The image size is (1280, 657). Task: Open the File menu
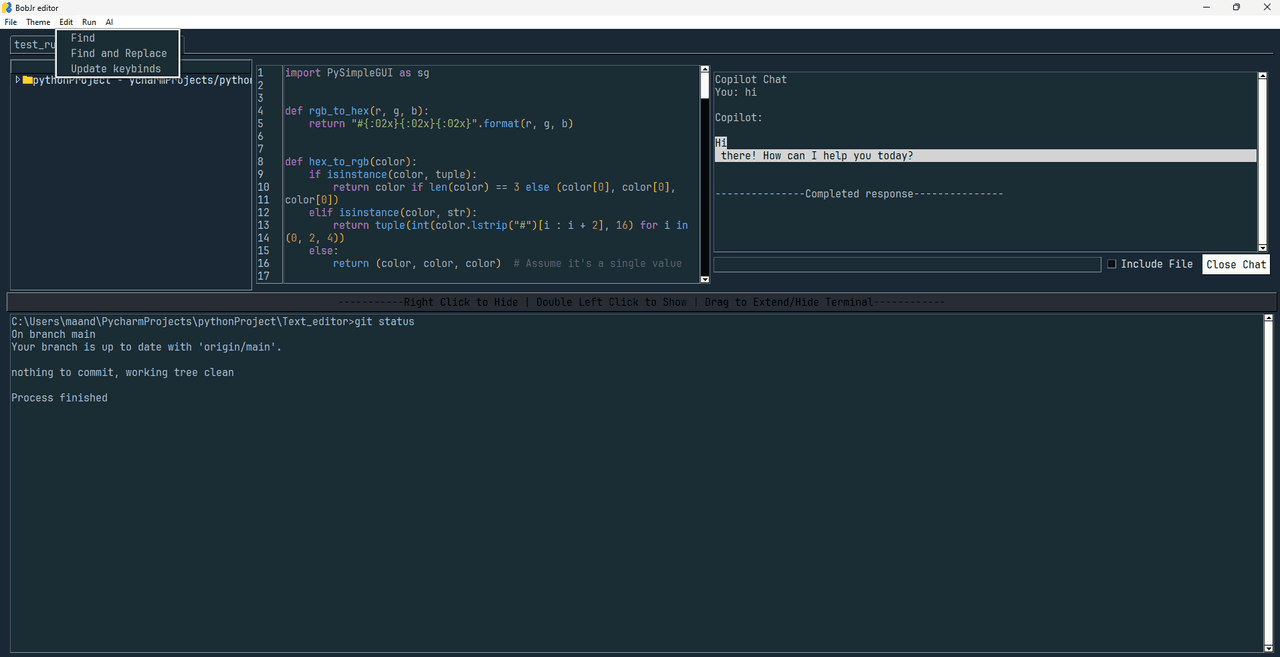coord(11,22)
